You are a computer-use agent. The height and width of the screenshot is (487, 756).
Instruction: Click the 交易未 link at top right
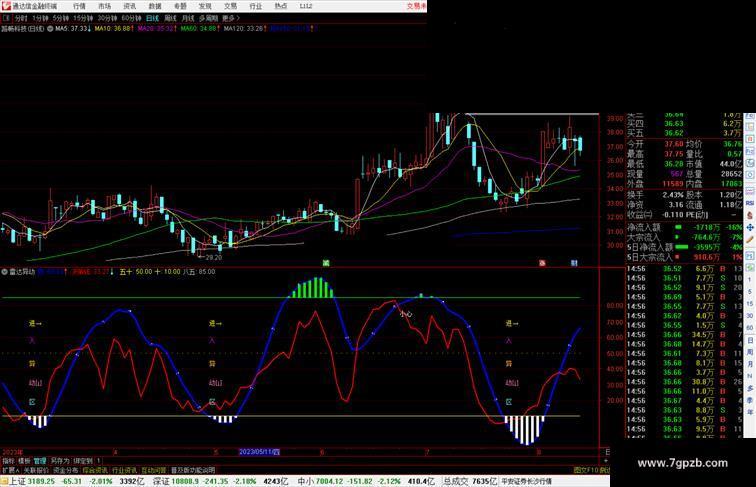pos(417,6)
